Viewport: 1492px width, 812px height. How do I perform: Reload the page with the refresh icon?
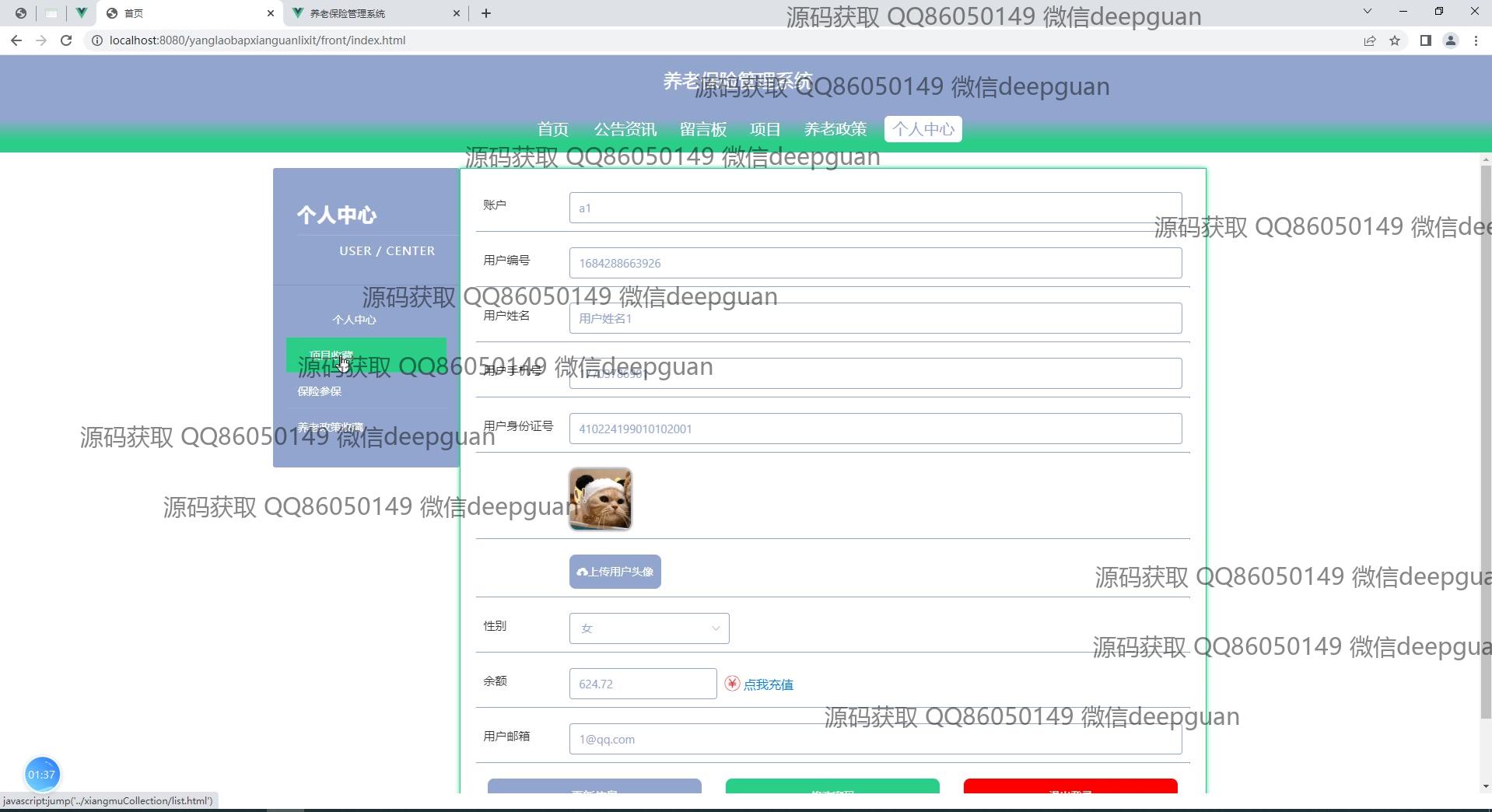point(66,40)
